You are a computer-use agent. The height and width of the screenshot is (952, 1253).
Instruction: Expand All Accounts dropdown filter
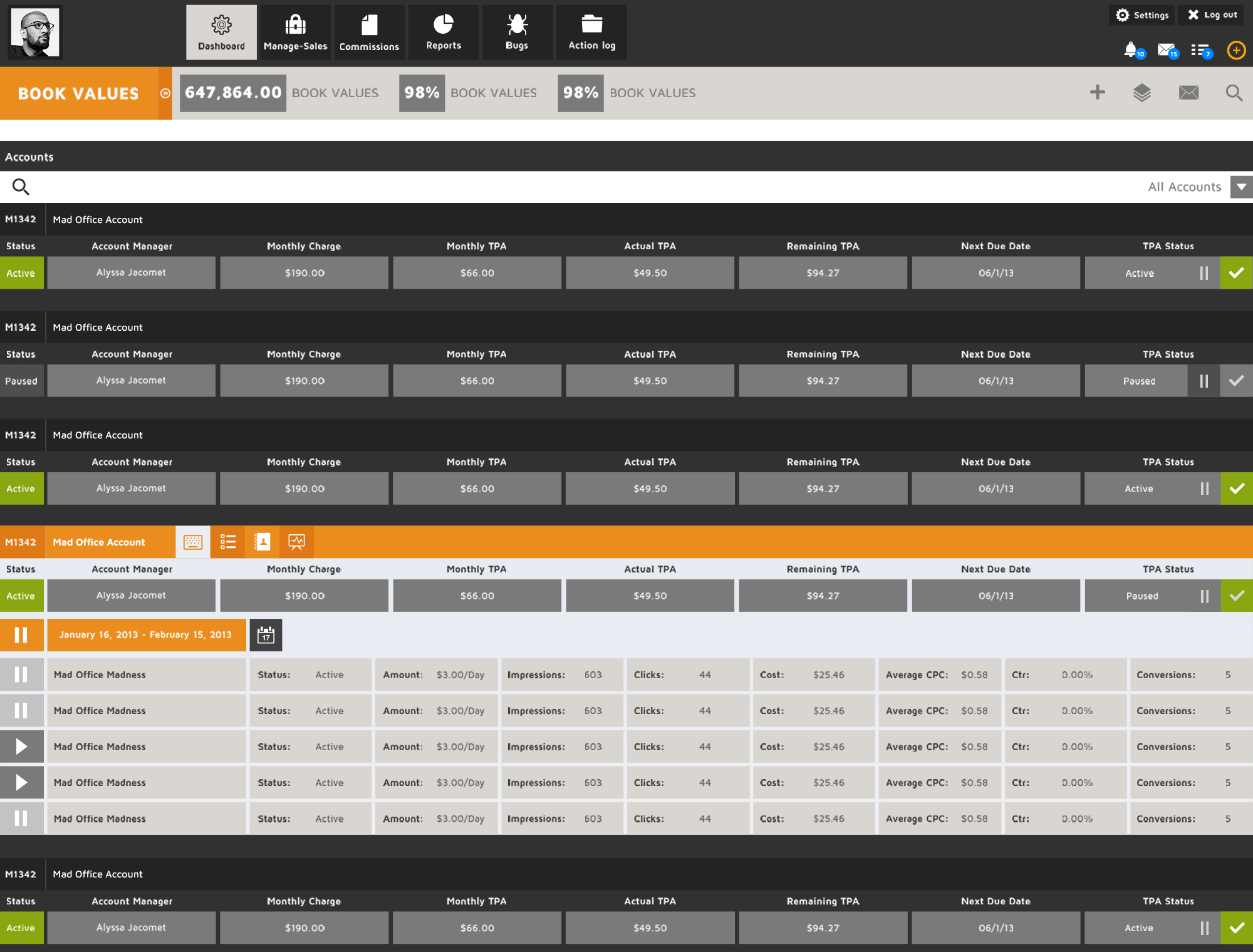coord(1240,186)
